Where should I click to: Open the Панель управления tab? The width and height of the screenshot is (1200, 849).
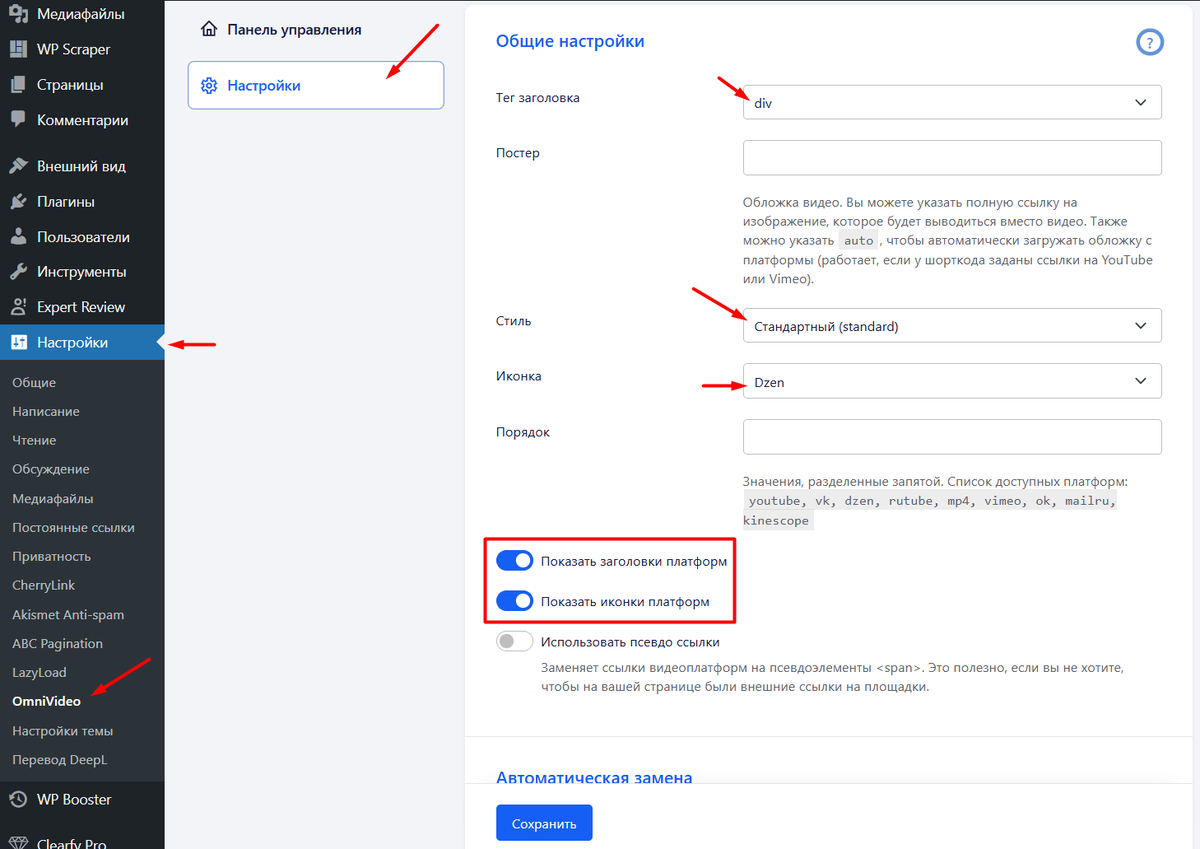pyautogui.click(x=316, y=29)
